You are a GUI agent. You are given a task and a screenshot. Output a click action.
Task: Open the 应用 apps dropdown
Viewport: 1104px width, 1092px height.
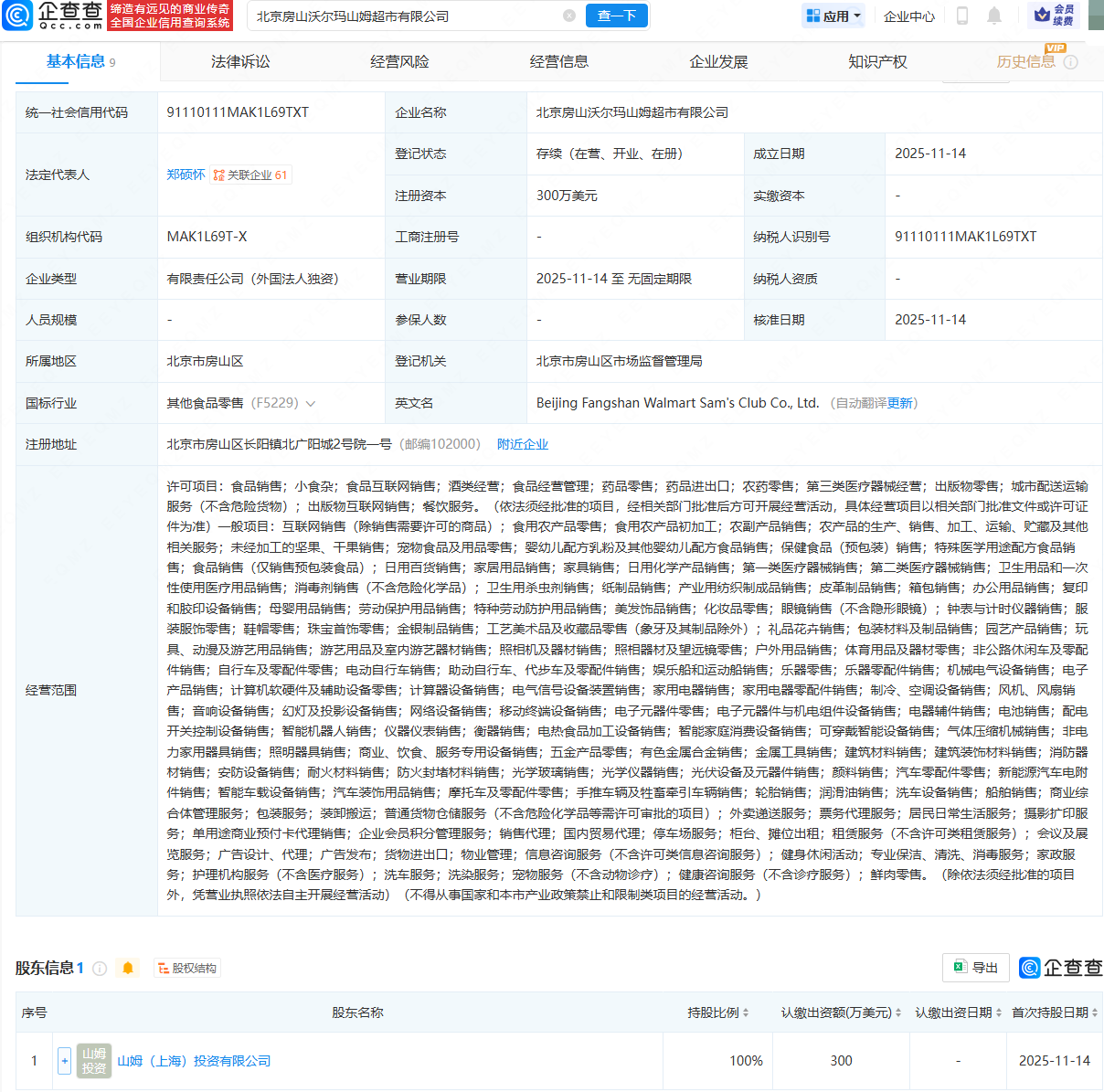click(x=833, y=16)
